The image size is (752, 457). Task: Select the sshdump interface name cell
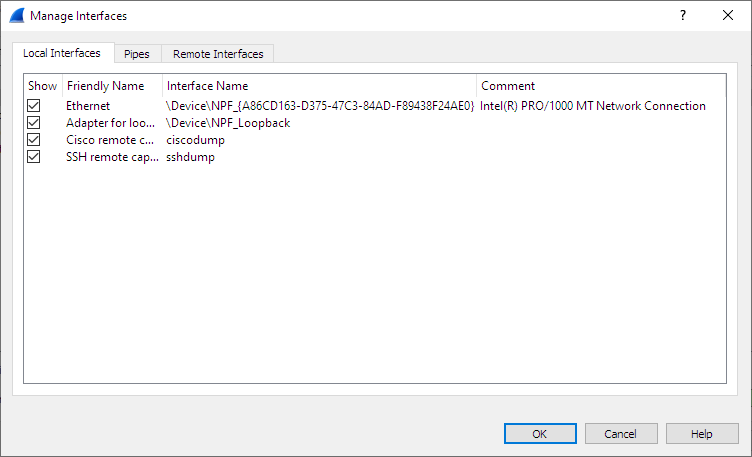pos(191,157)
